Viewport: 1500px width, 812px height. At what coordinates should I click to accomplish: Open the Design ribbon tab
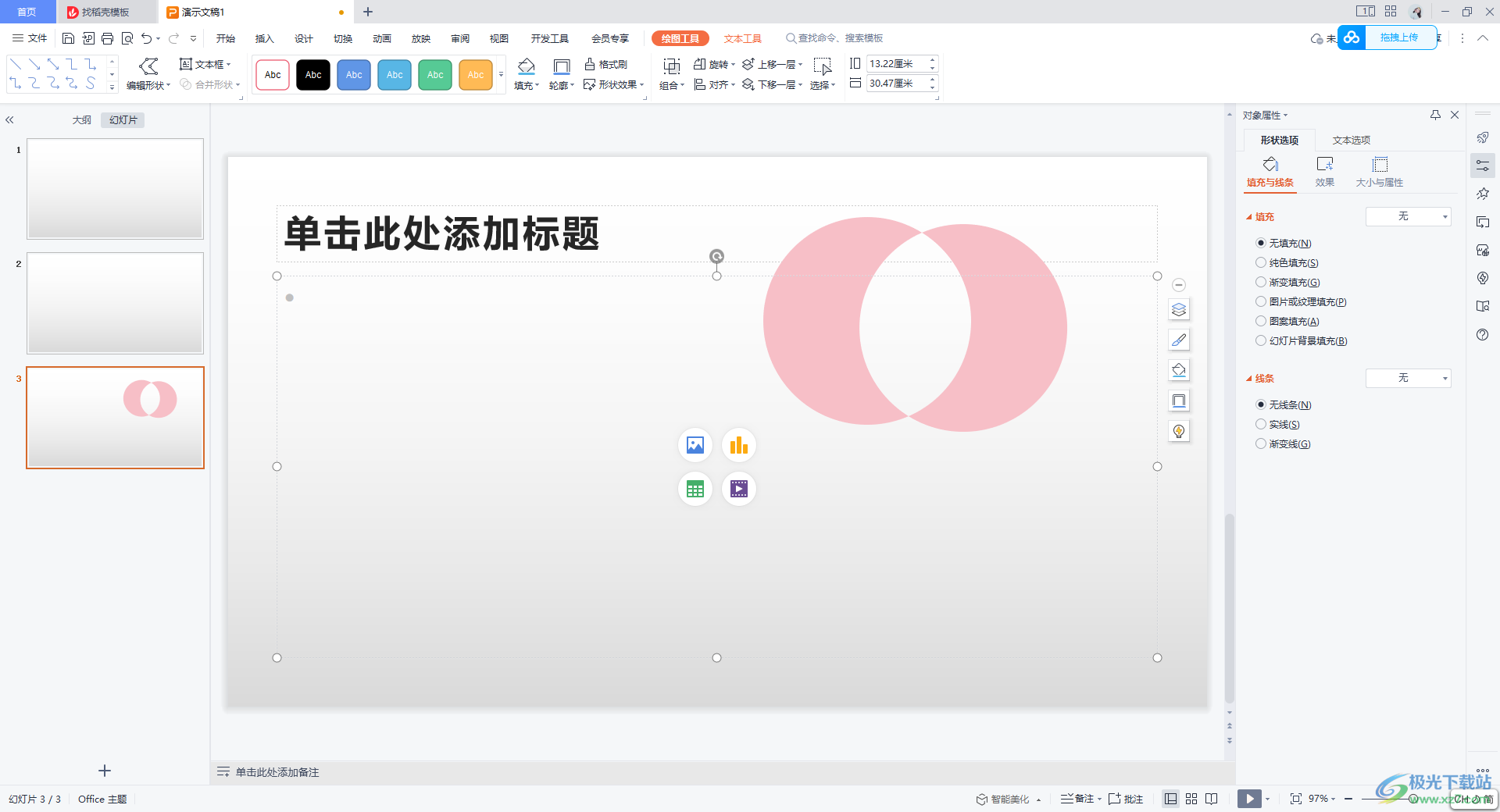click(304, 38)
